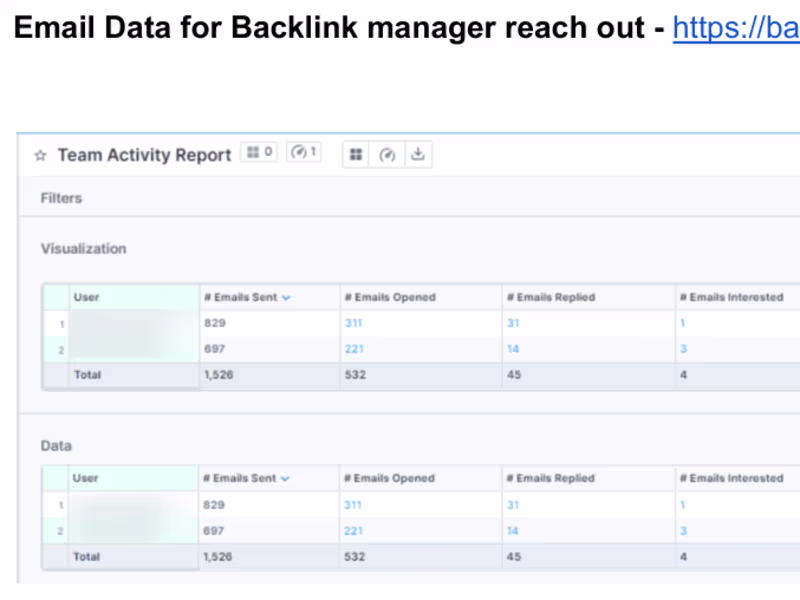Viewport: 800px width, 600px height.
Task: Click 14 emails replied link in Data table
Action: (x=513, y=531)
